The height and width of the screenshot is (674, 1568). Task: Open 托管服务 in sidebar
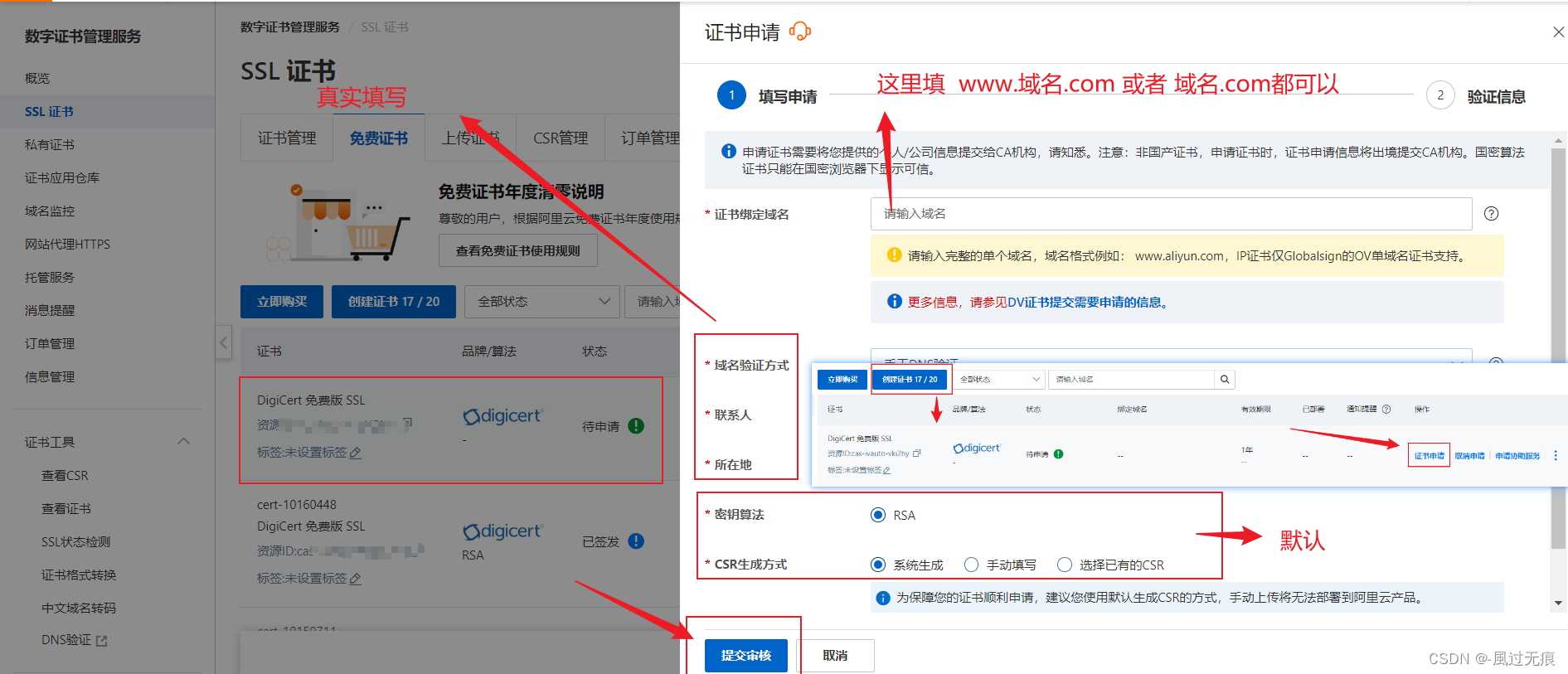tap(50, 277)
